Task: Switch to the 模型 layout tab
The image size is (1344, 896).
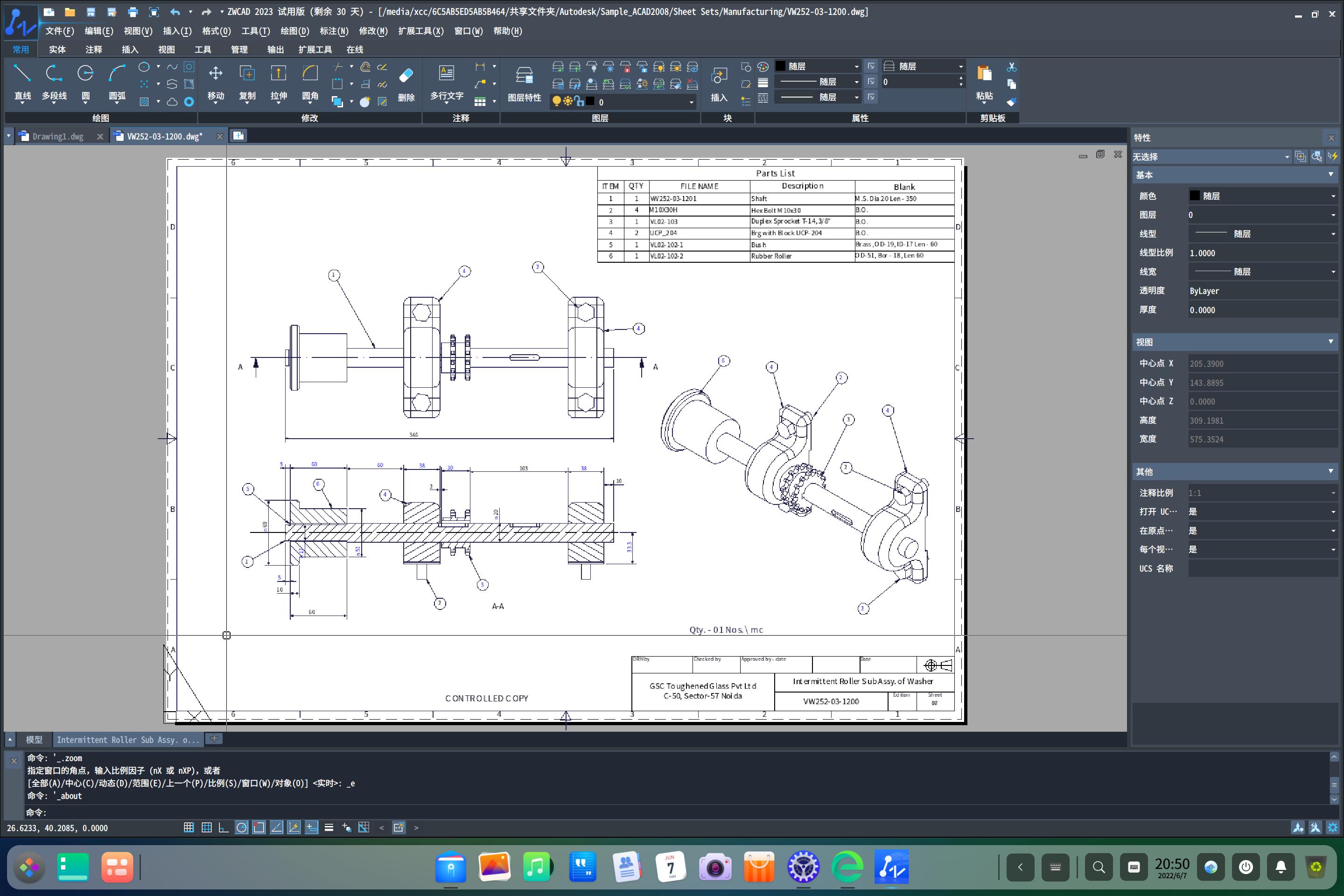Action: pos(34,739)
